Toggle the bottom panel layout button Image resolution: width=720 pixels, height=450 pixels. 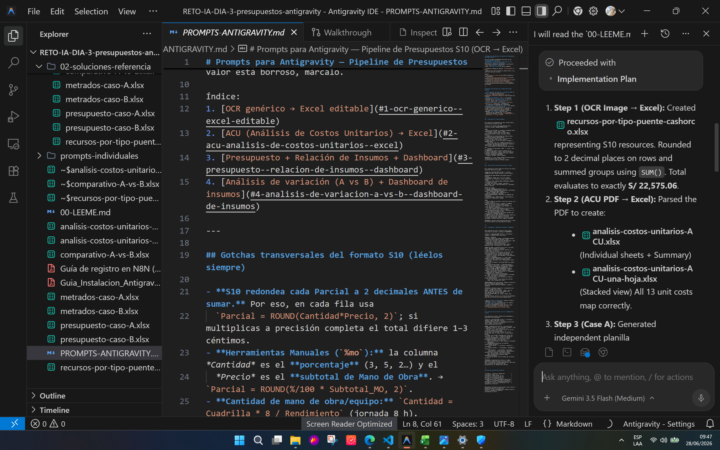tap(526, 11)
